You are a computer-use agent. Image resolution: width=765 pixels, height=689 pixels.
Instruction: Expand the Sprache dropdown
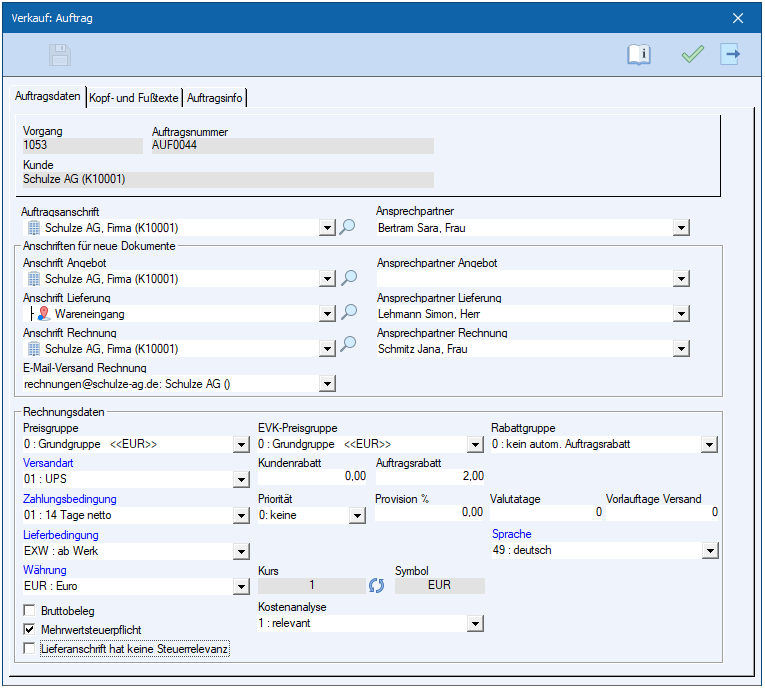coord(710,550)
